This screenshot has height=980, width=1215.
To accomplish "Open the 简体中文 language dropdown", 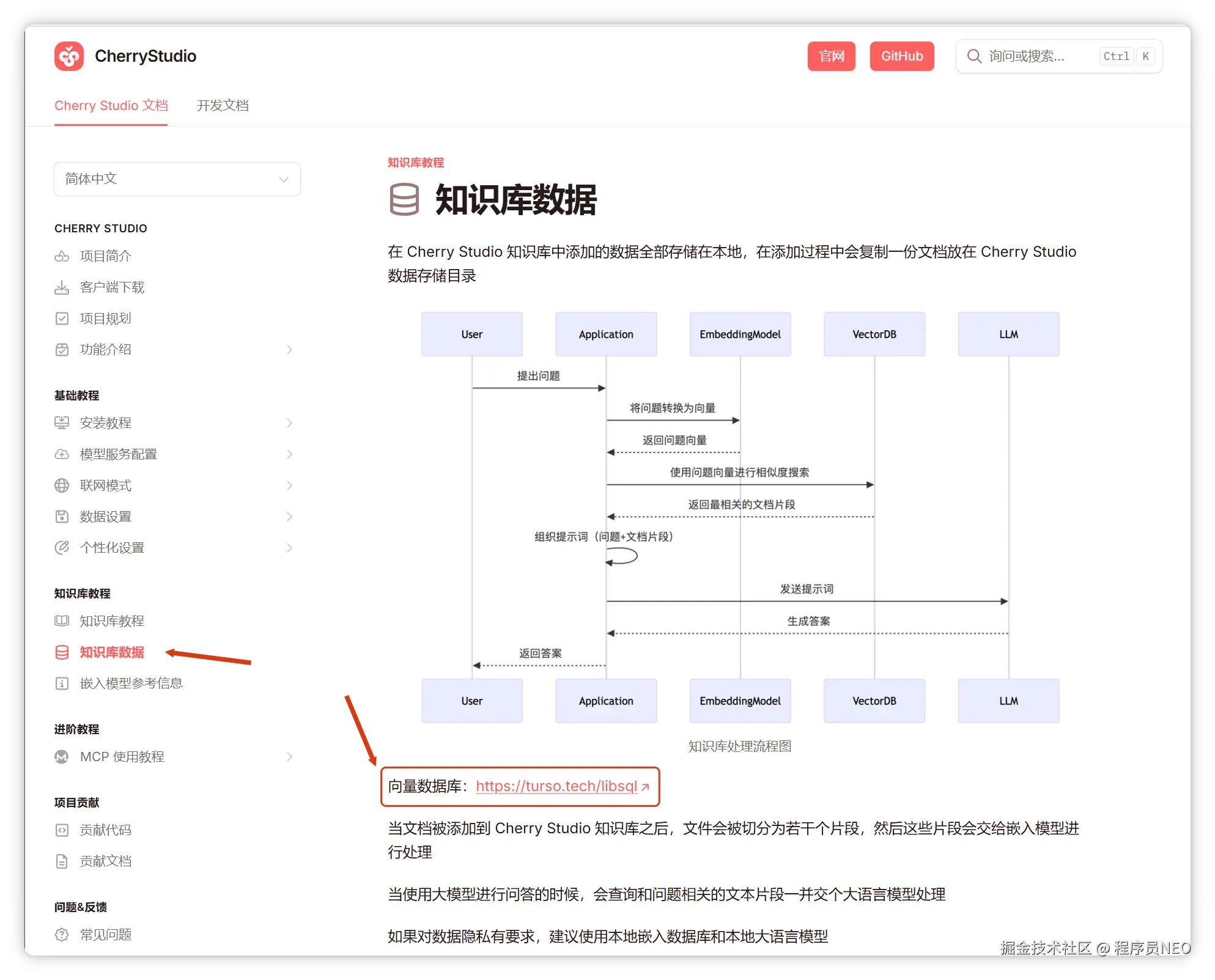I will point(177,179).
